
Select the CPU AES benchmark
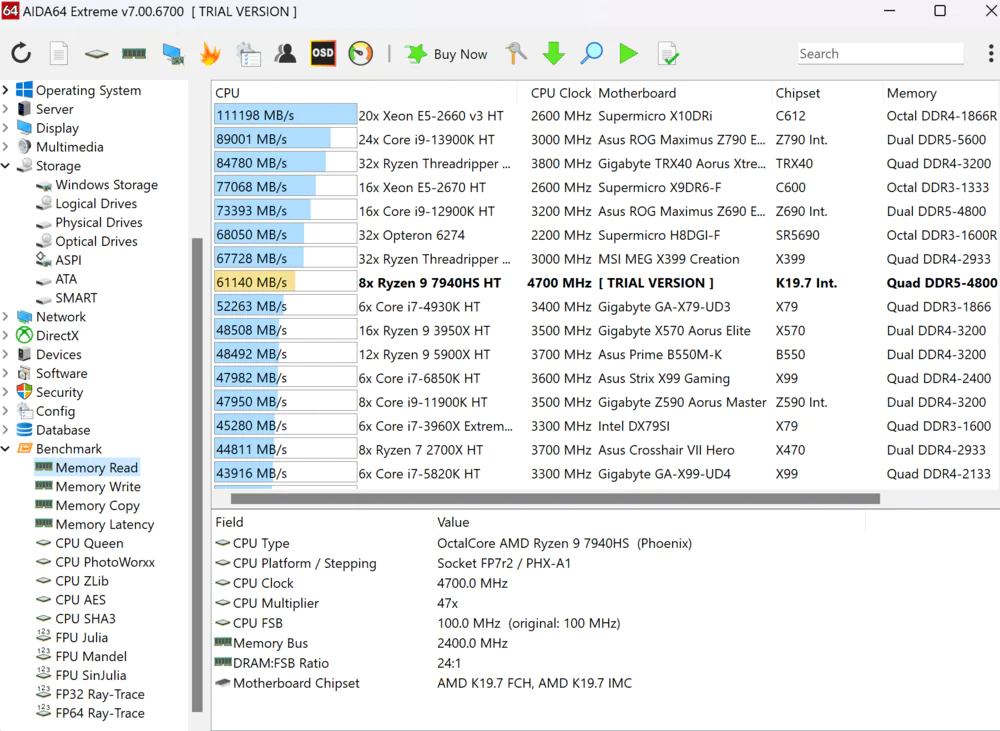71,600
